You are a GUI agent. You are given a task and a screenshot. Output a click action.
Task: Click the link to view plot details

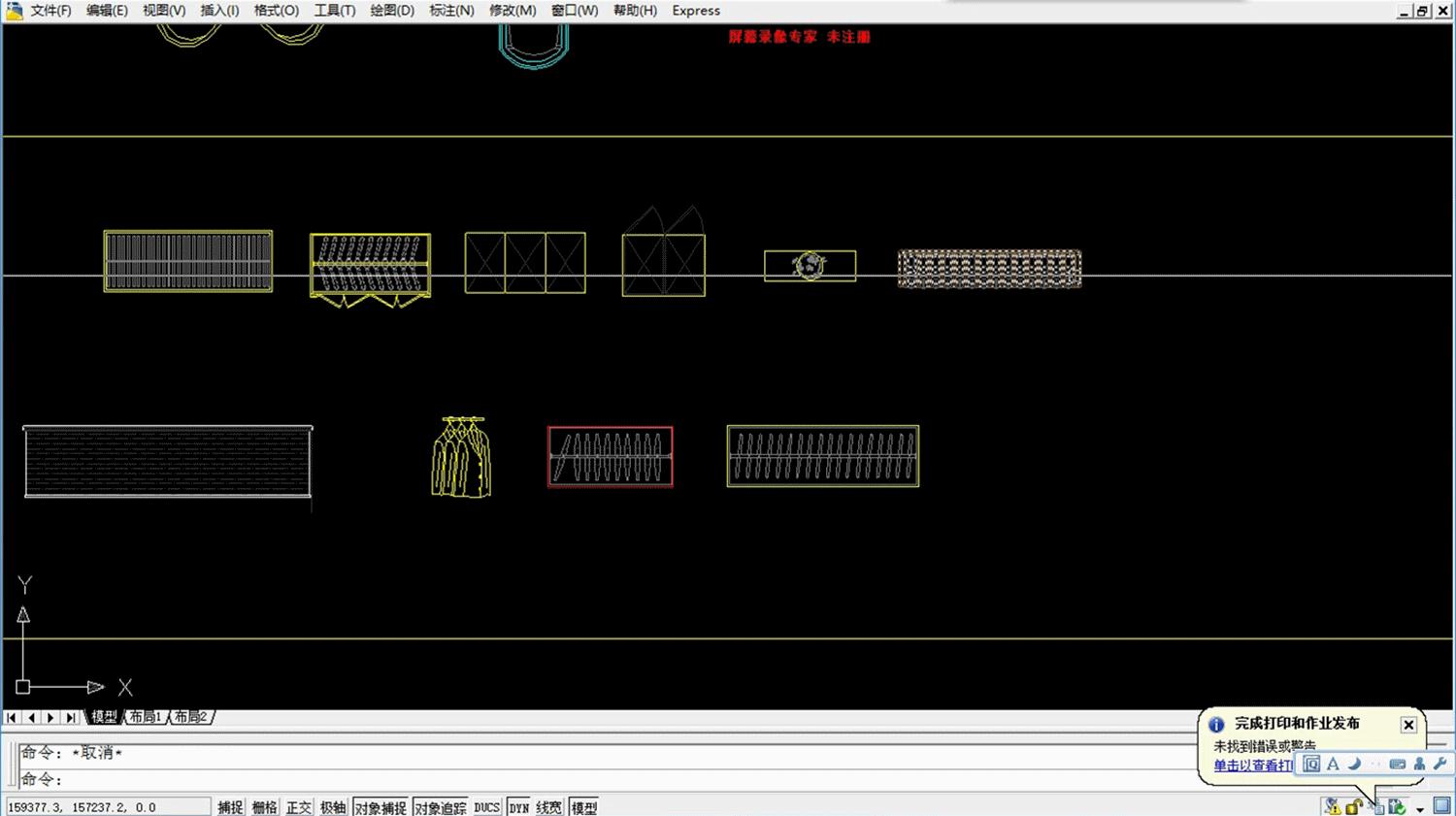[x=1252, y=766]
